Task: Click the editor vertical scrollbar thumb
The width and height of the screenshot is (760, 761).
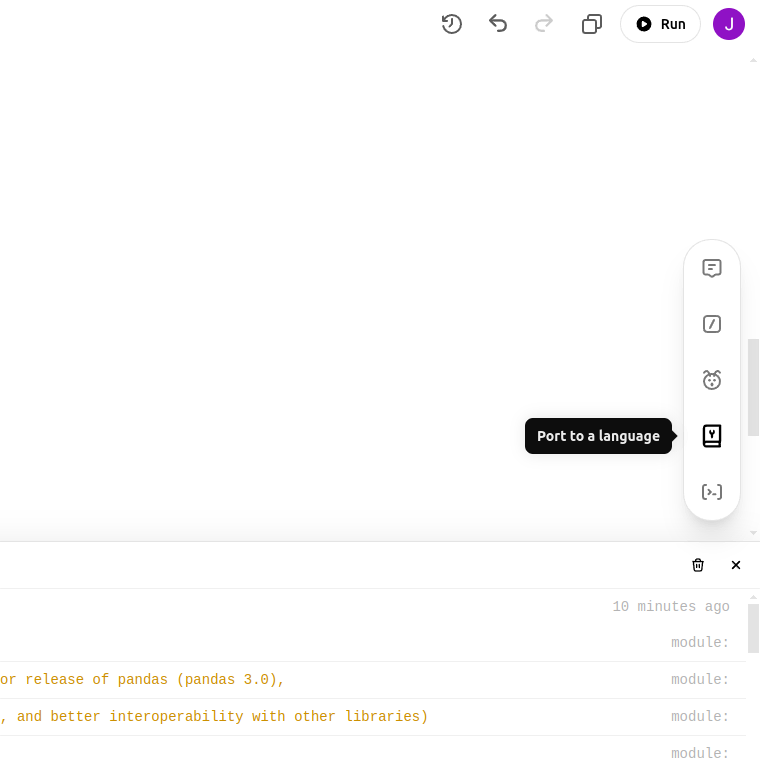Action: tap(753, 387)
